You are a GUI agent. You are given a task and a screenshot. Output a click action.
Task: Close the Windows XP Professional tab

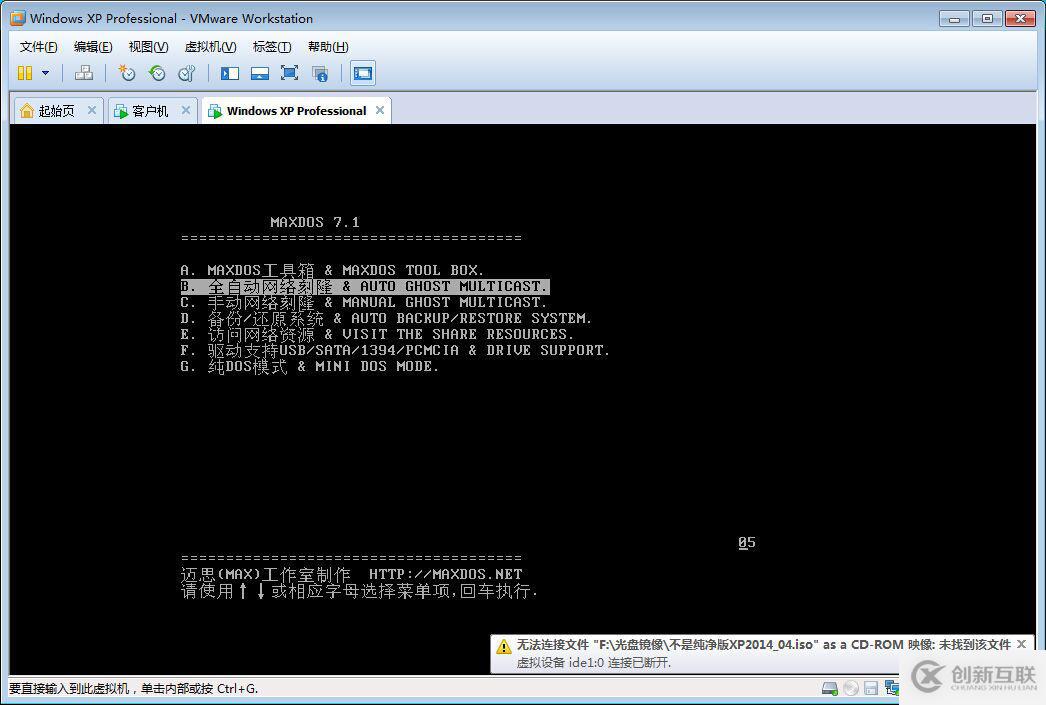pyautogui.click(x=380, y=110)
